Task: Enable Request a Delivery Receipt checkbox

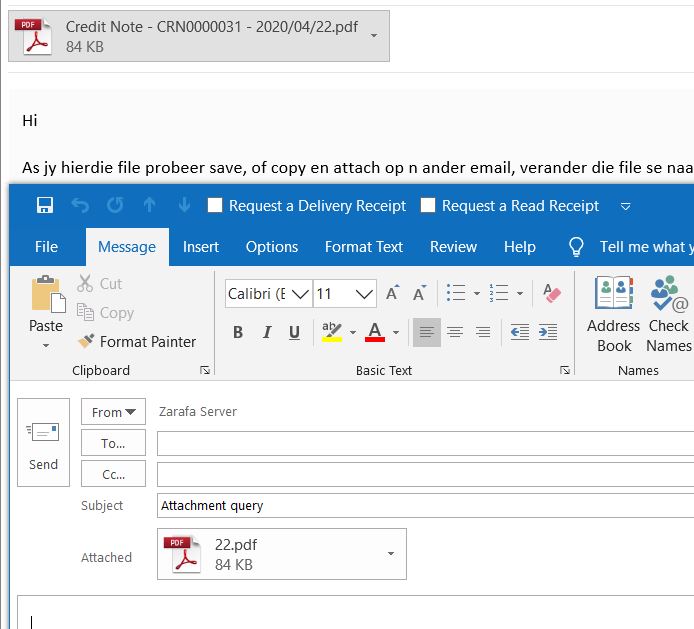Action: pos(215,205)
